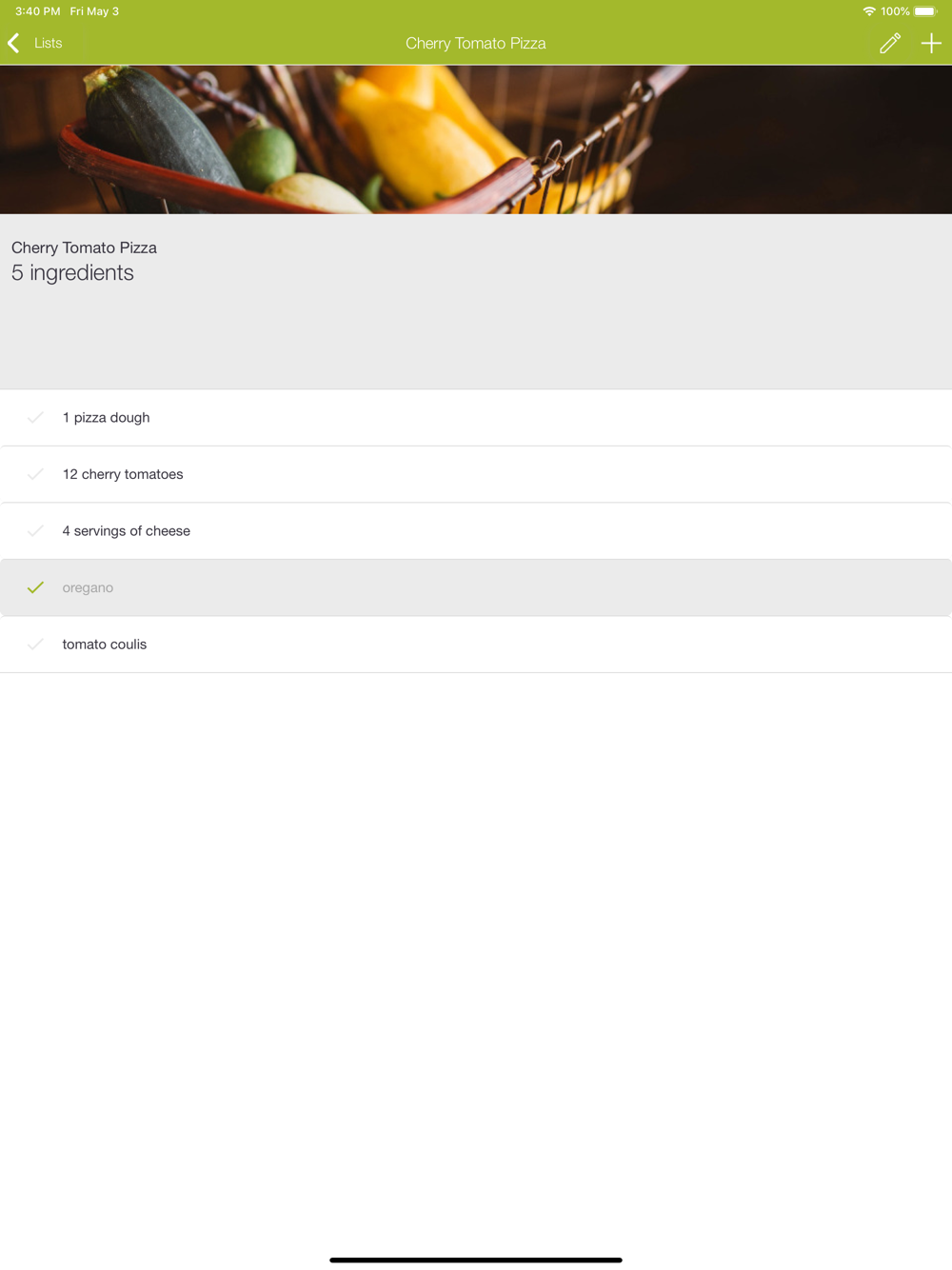
Task: Tap the home indicator bar
Action: point(476,1260)
